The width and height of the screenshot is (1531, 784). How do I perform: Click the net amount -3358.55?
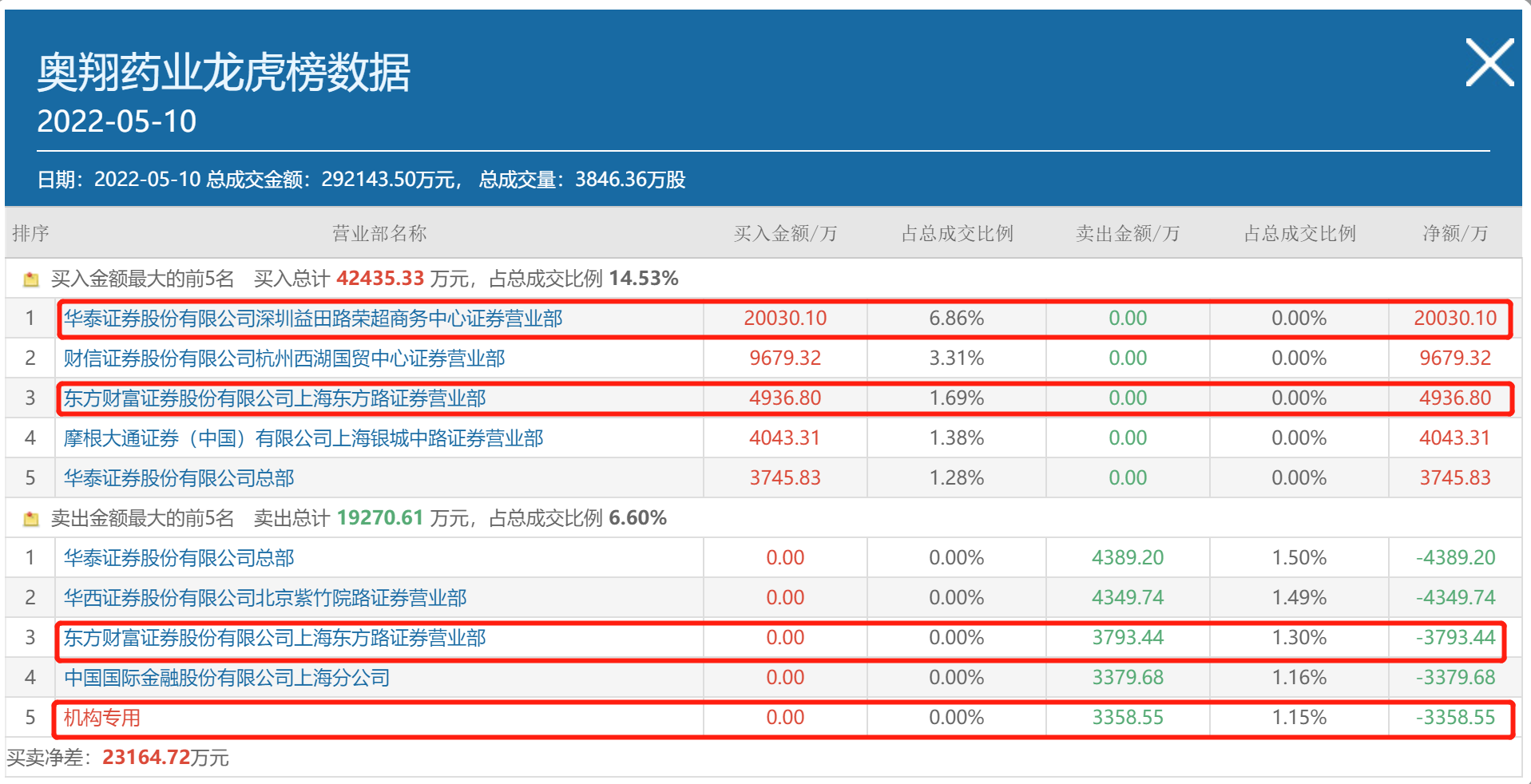(x=1455, y=718)
